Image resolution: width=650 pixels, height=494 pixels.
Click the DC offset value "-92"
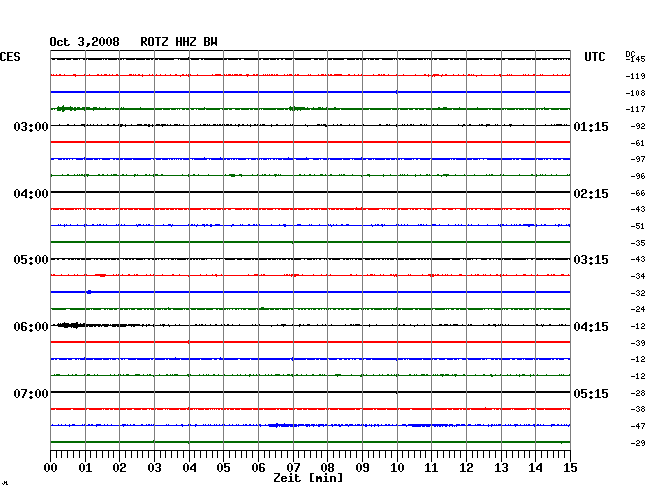pos(638,126)
